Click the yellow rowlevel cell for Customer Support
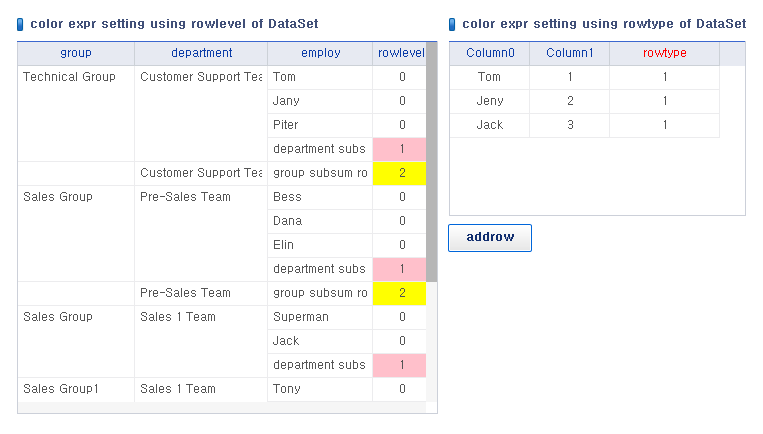Viewport: 763px width, 434px height. pyautogui.click(x=400, y=173)
